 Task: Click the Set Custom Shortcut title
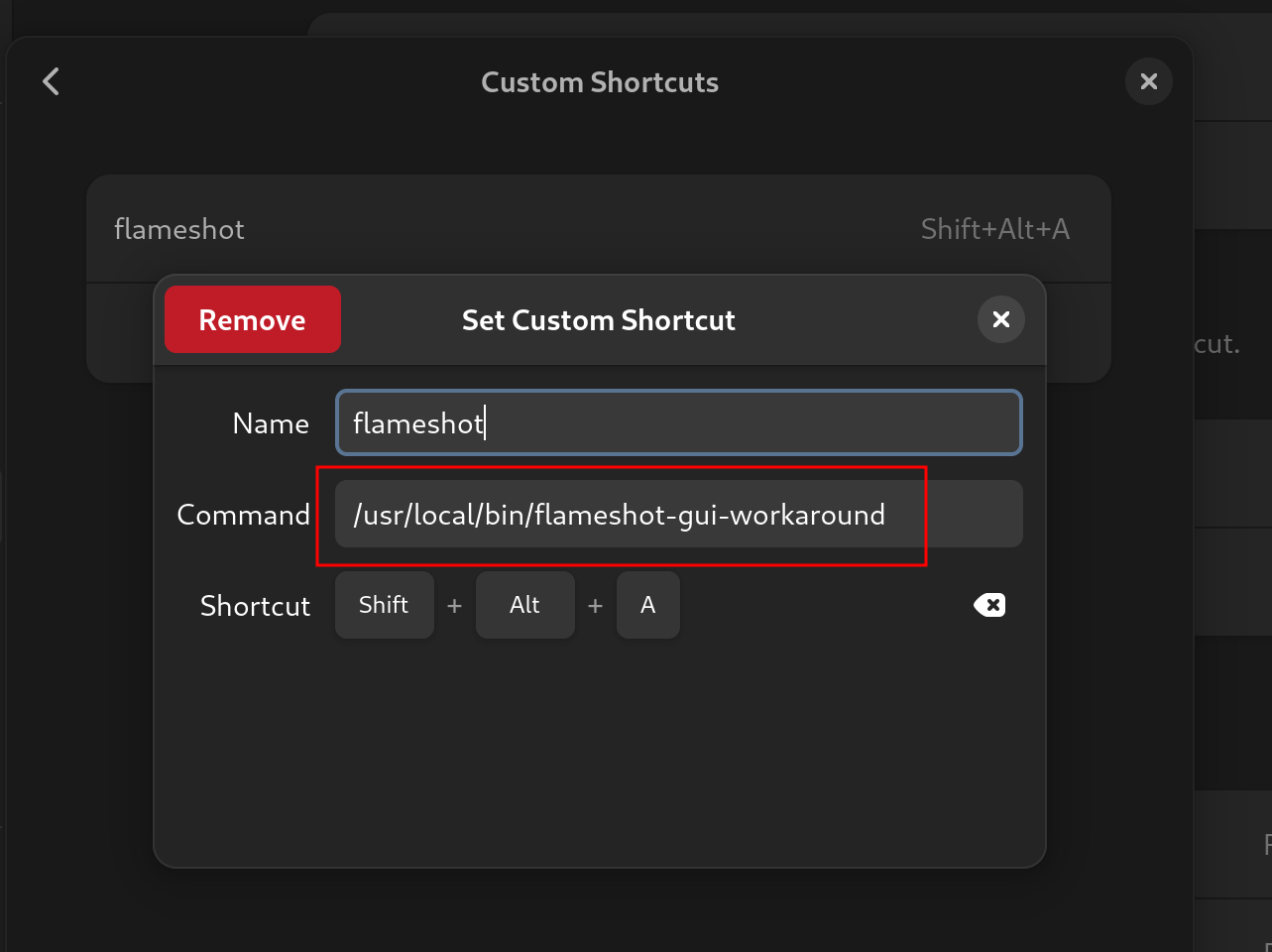click(x=599, y=320)
